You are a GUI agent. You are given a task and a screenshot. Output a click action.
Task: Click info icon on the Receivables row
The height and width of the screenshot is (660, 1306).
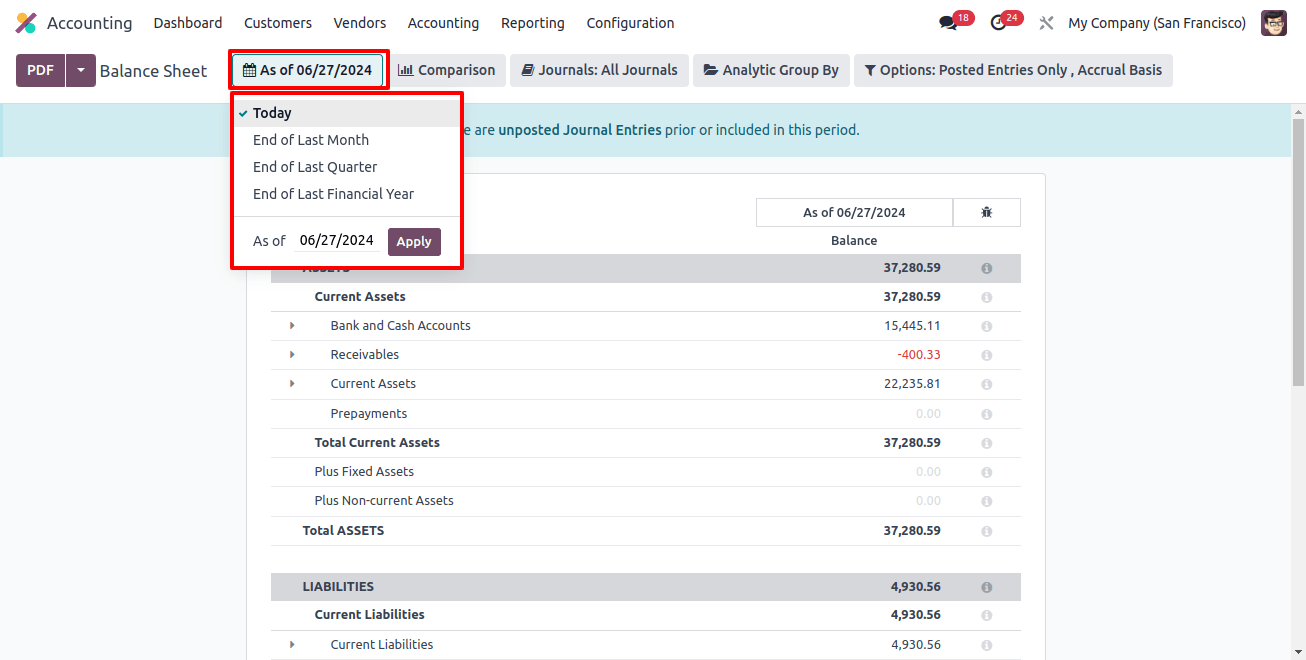987,356
